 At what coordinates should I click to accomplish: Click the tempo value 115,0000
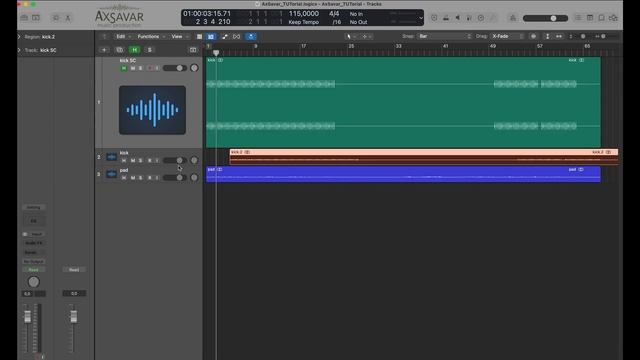pos(304,13)
